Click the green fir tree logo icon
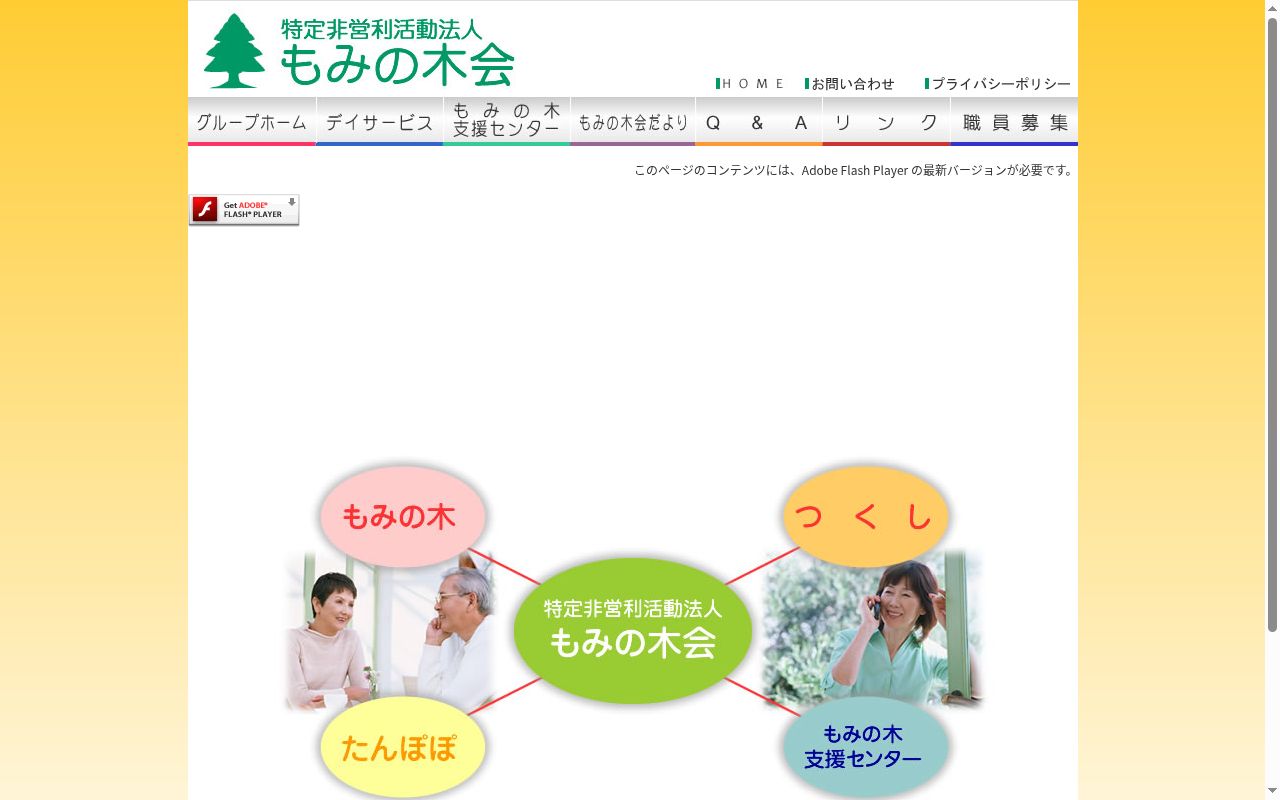 (235, 51)
